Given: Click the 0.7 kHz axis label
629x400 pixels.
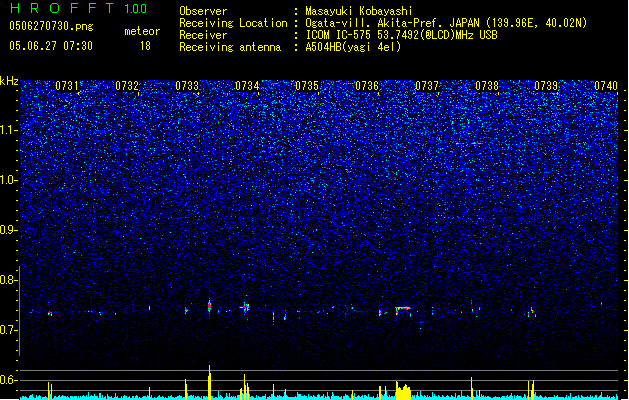Looking at the screenshot, I should (x=9, y=330).
